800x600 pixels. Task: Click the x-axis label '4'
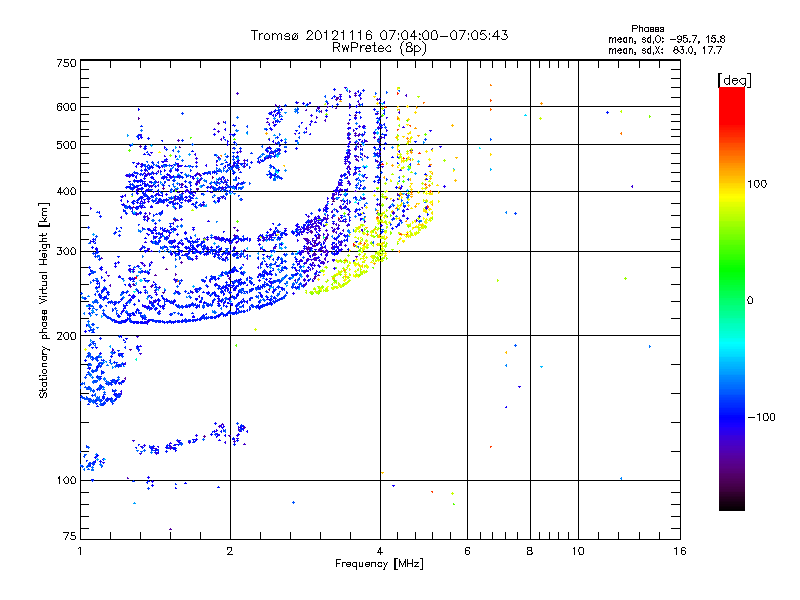(380, 551)
